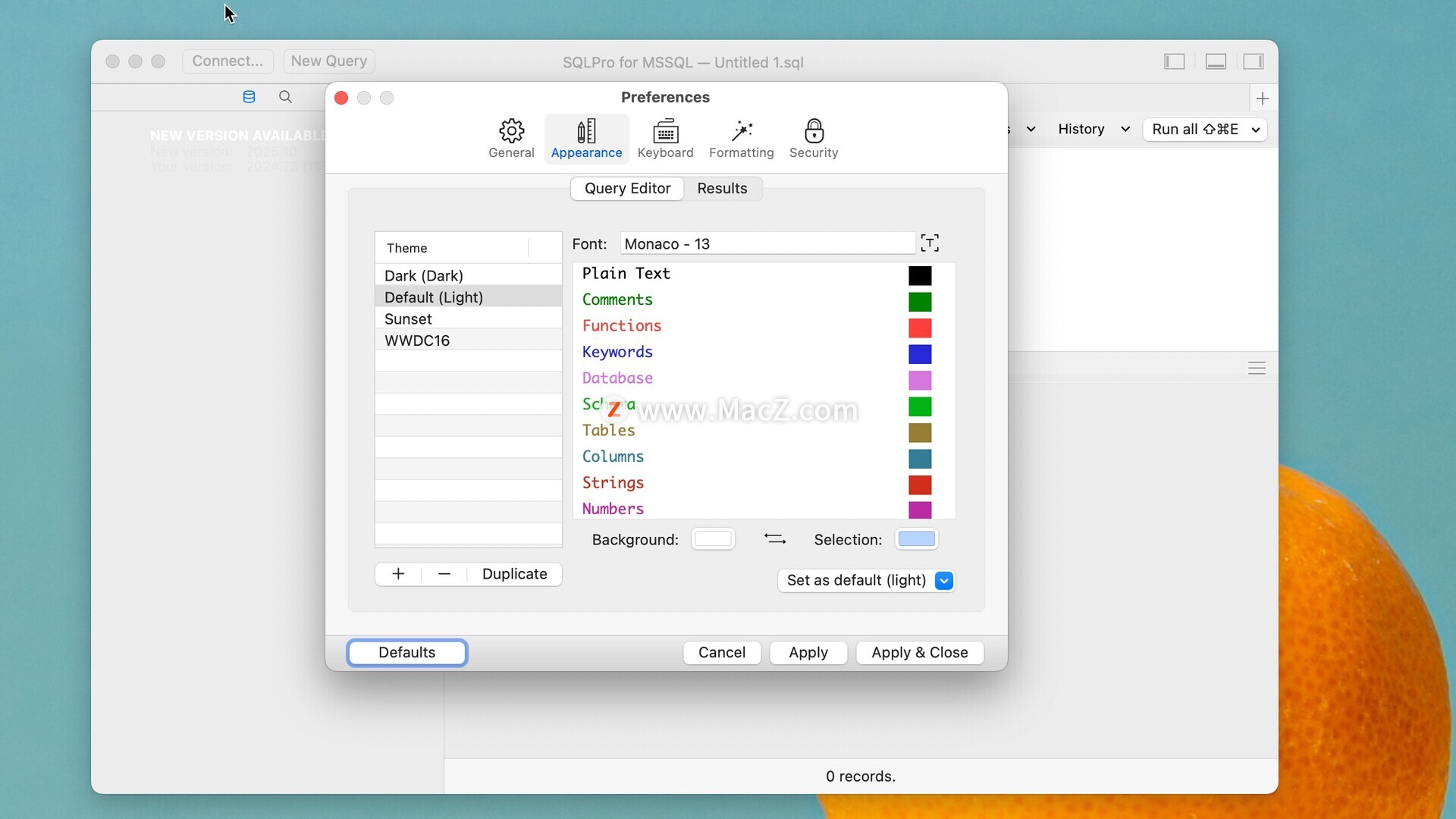Viewport: 1456px width, 819px height.
Task: Add new tab with plus icon
Action: click(1262, 99)
